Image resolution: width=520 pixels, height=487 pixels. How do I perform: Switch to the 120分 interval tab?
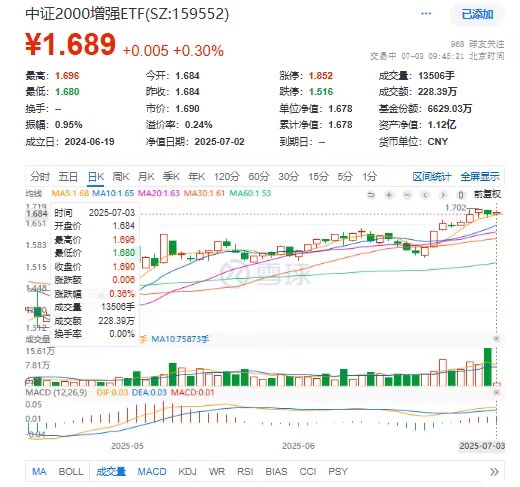[x=227, y=176]
